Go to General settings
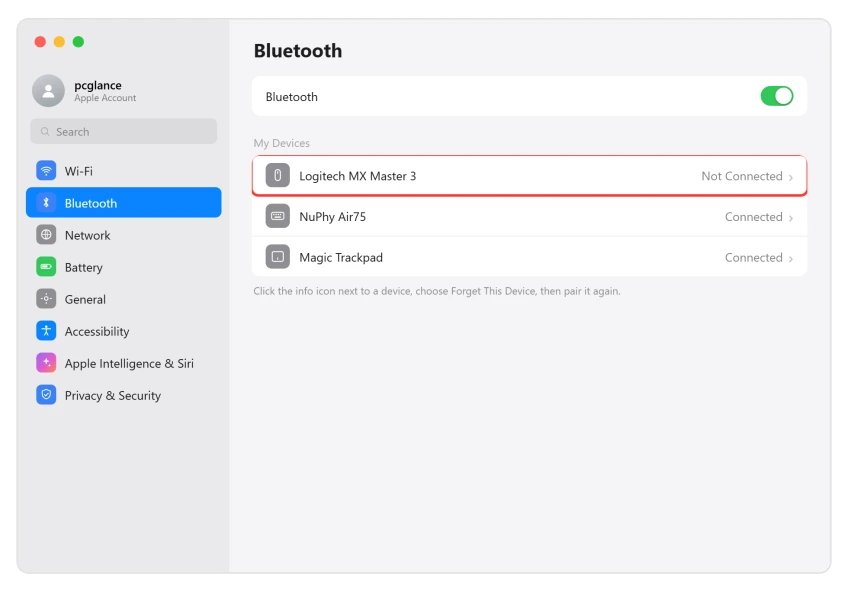 pyautogui.click(x=123, y=299)
